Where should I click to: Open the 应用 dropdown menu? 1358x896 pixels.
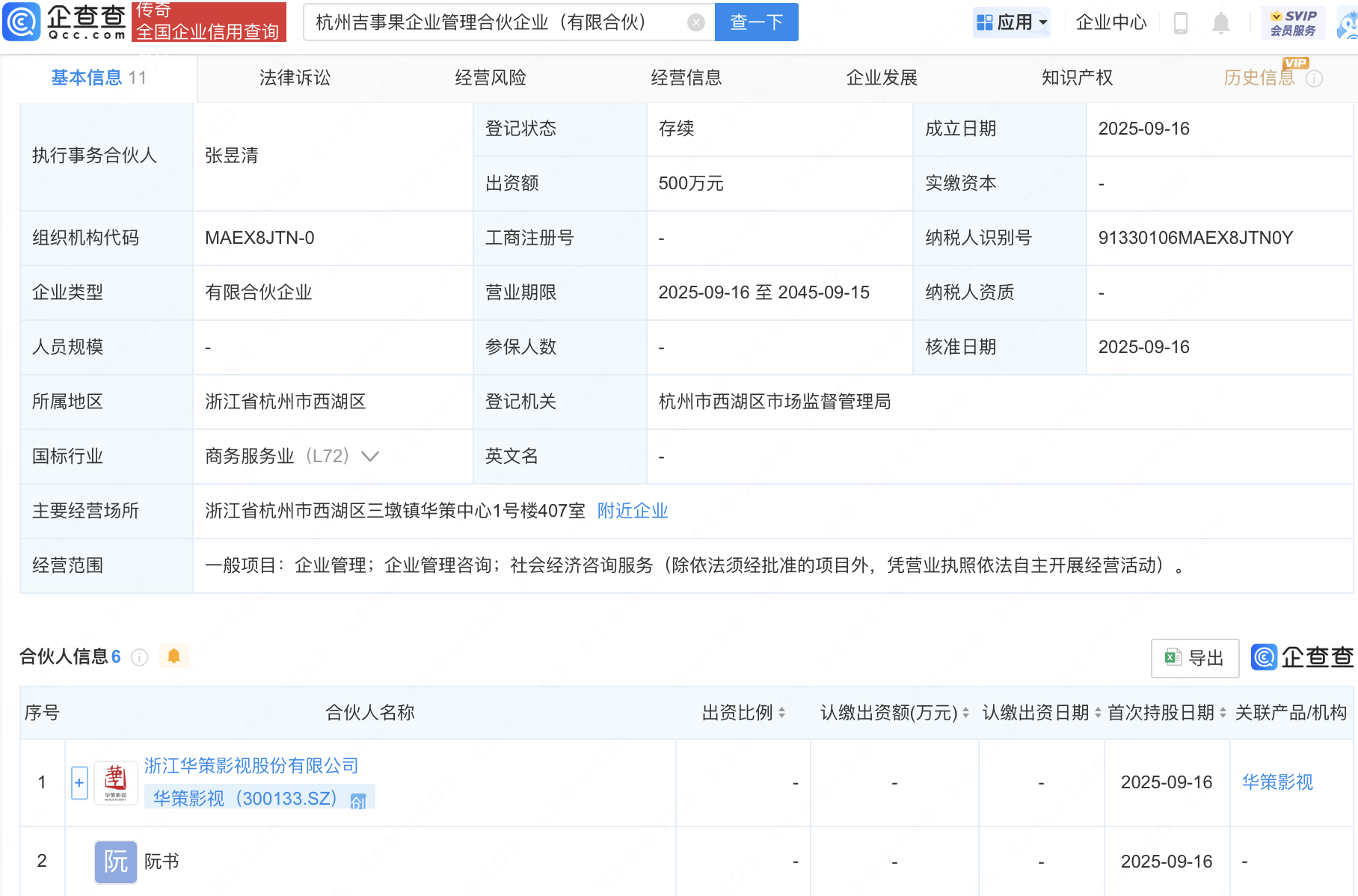[1012, 22]
